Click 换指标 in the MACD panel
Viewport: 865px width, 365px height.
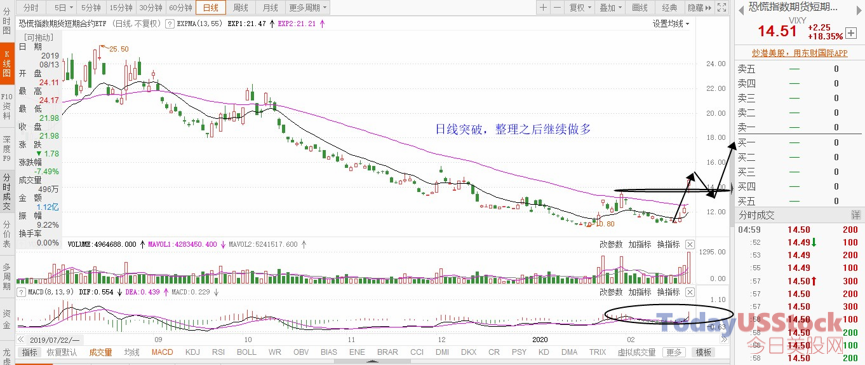(x=668, y=291)
